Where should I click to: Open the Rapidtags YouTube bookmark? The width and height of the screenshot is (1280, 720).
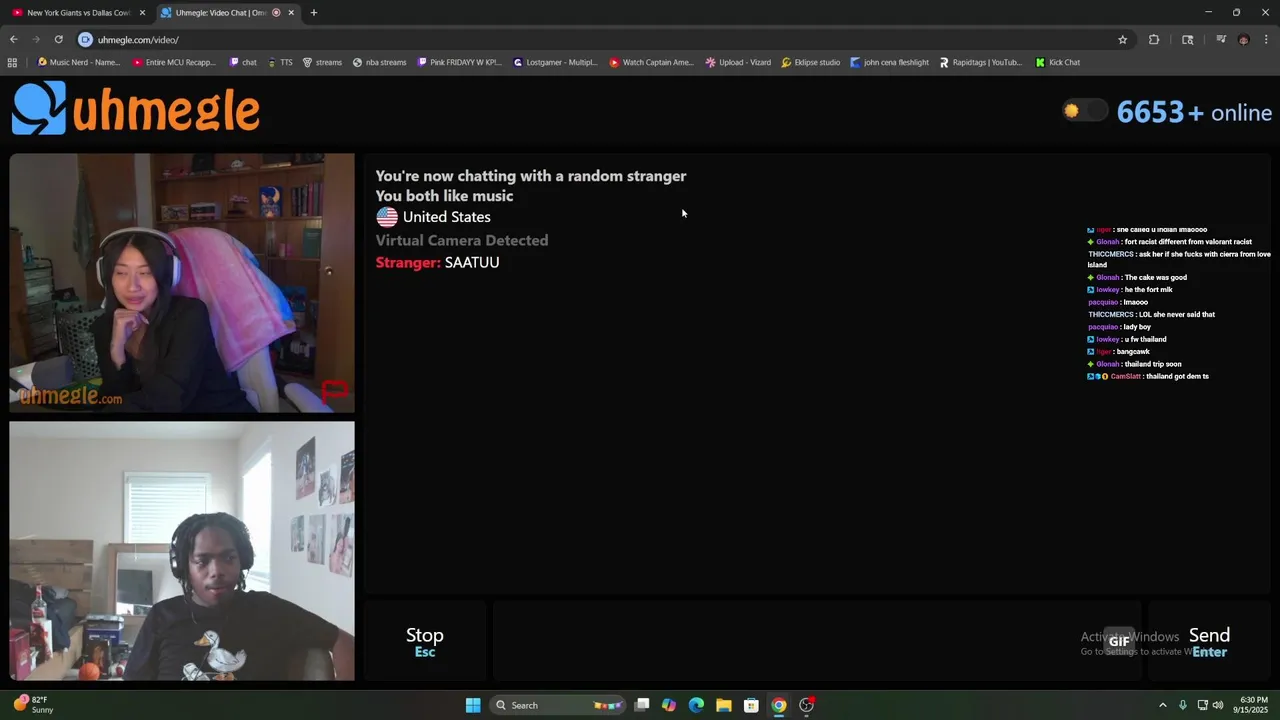[981, 62]
